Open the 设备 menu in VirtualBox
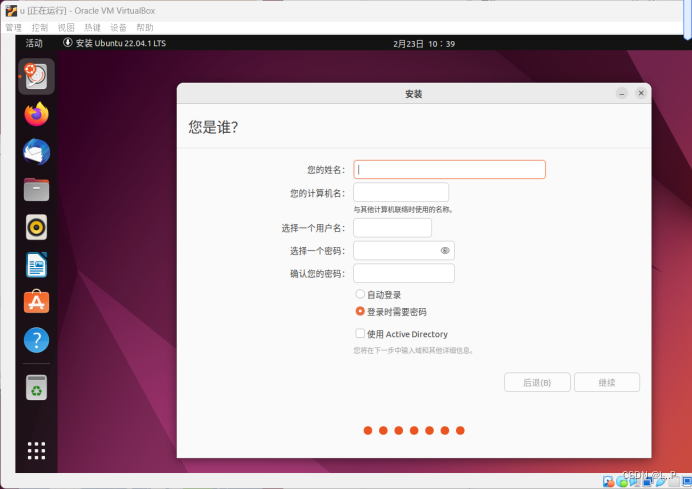 (x=118, y=28)
